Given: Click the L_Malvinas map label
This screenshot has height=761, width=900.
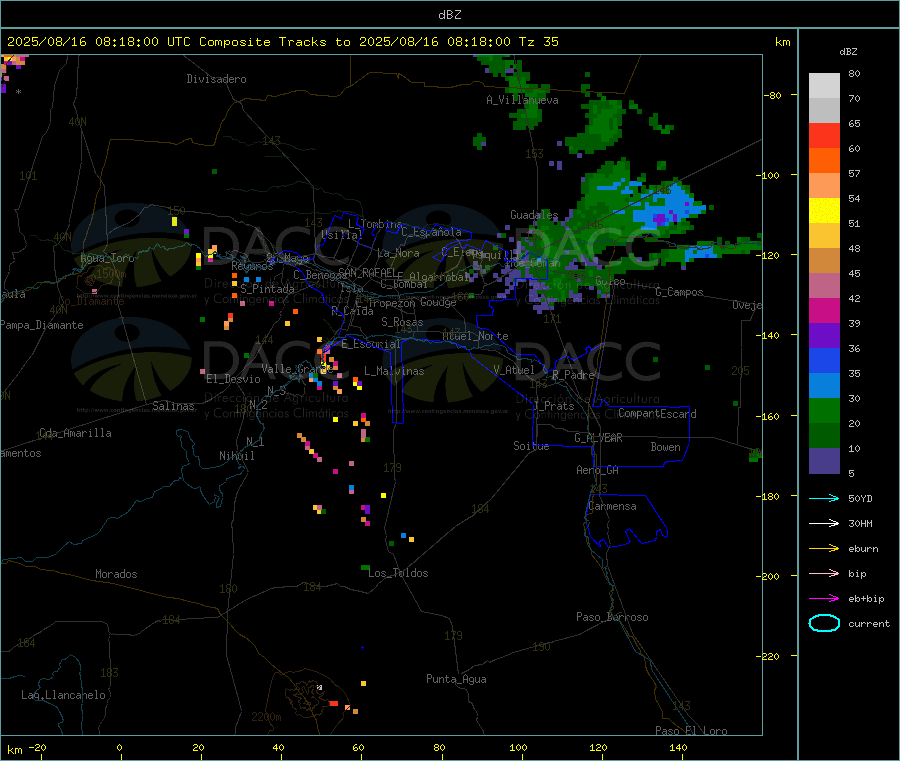Looking at the screenshot, I should [x=394, y=371].
